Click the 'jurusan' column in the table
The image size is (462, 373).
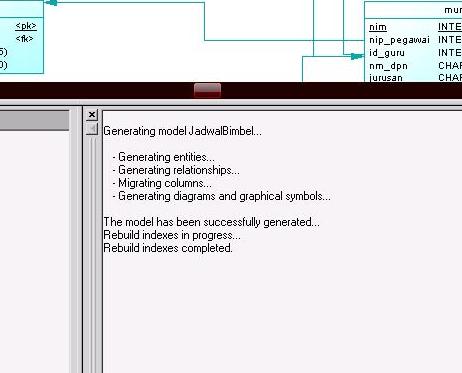click(x=386, y=78)
